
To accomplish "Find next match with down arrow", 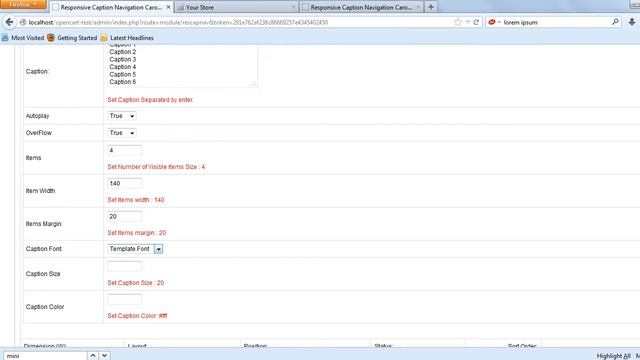I will point(104,356).
